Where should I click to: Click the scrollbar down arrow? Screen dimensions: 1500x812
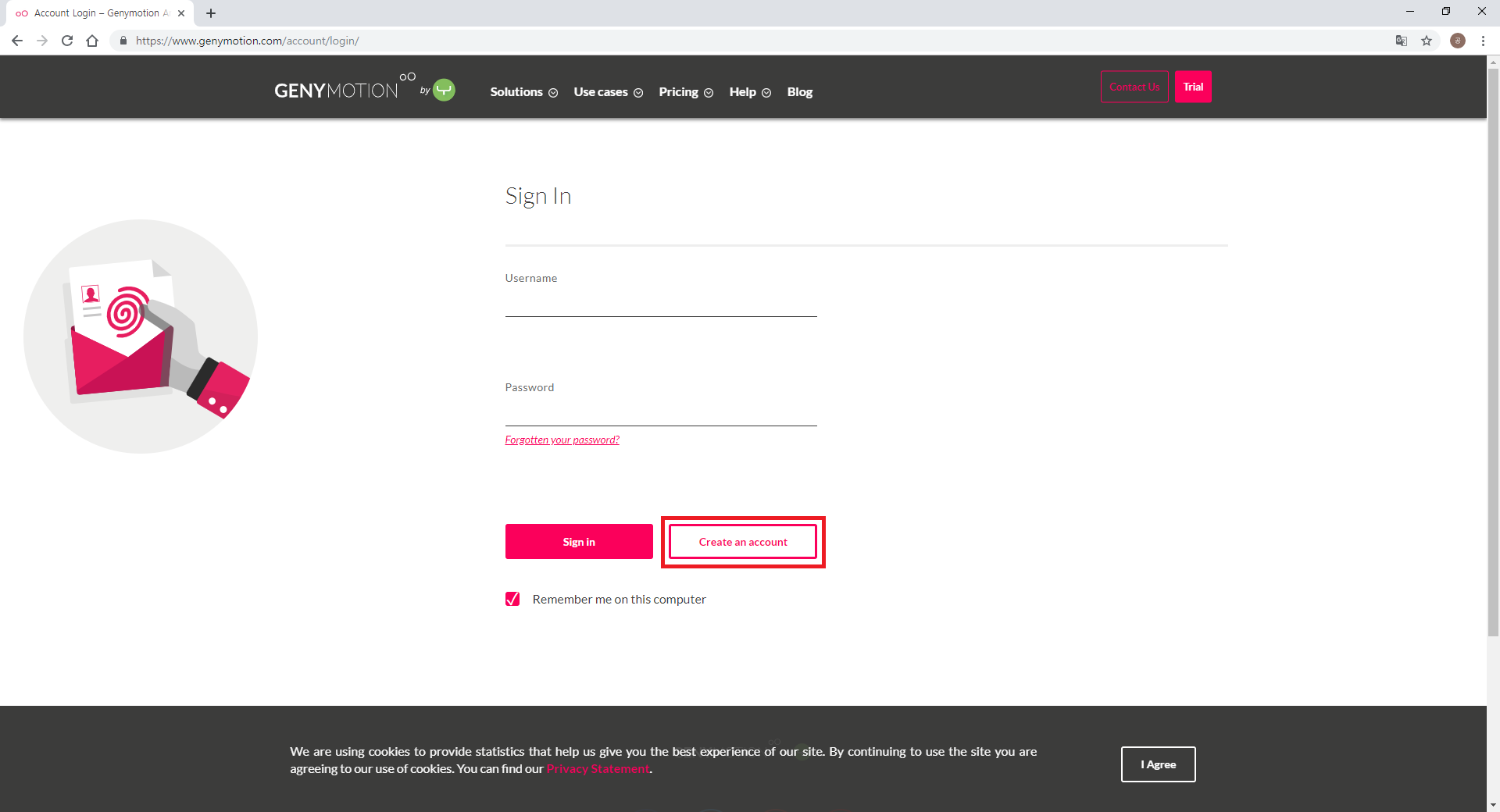[x=1493, y=805]
